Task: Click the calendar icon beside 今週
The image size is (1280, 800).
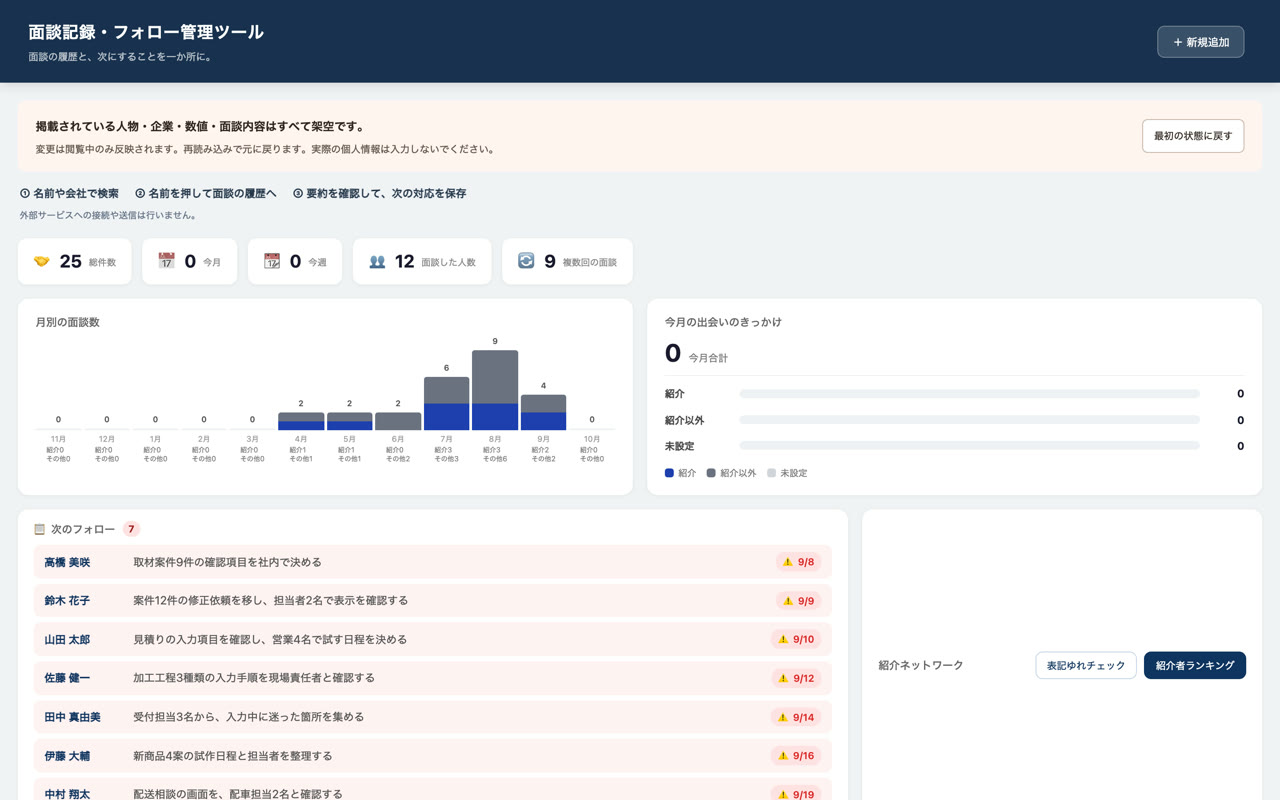Action: pyautogui.click(x=272, y=261)
